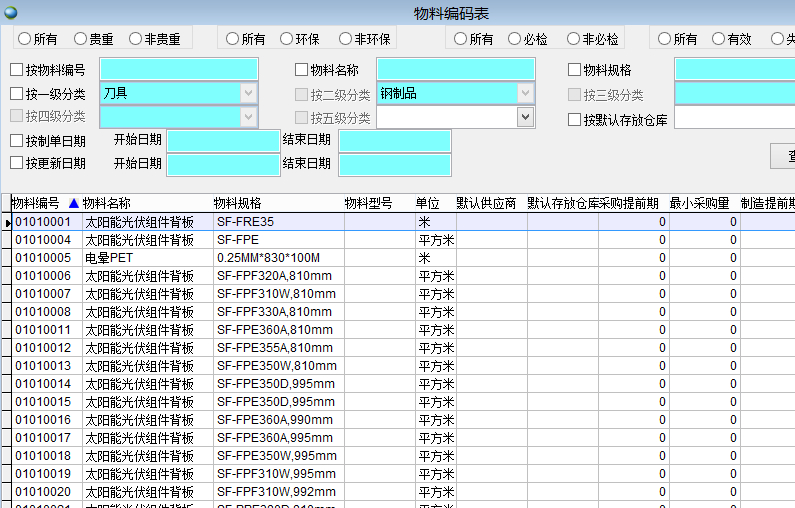Open the 刀具 first-level category dropdown
The width and height of the screenshot is (795, 508).
click(x=249, y=93)
